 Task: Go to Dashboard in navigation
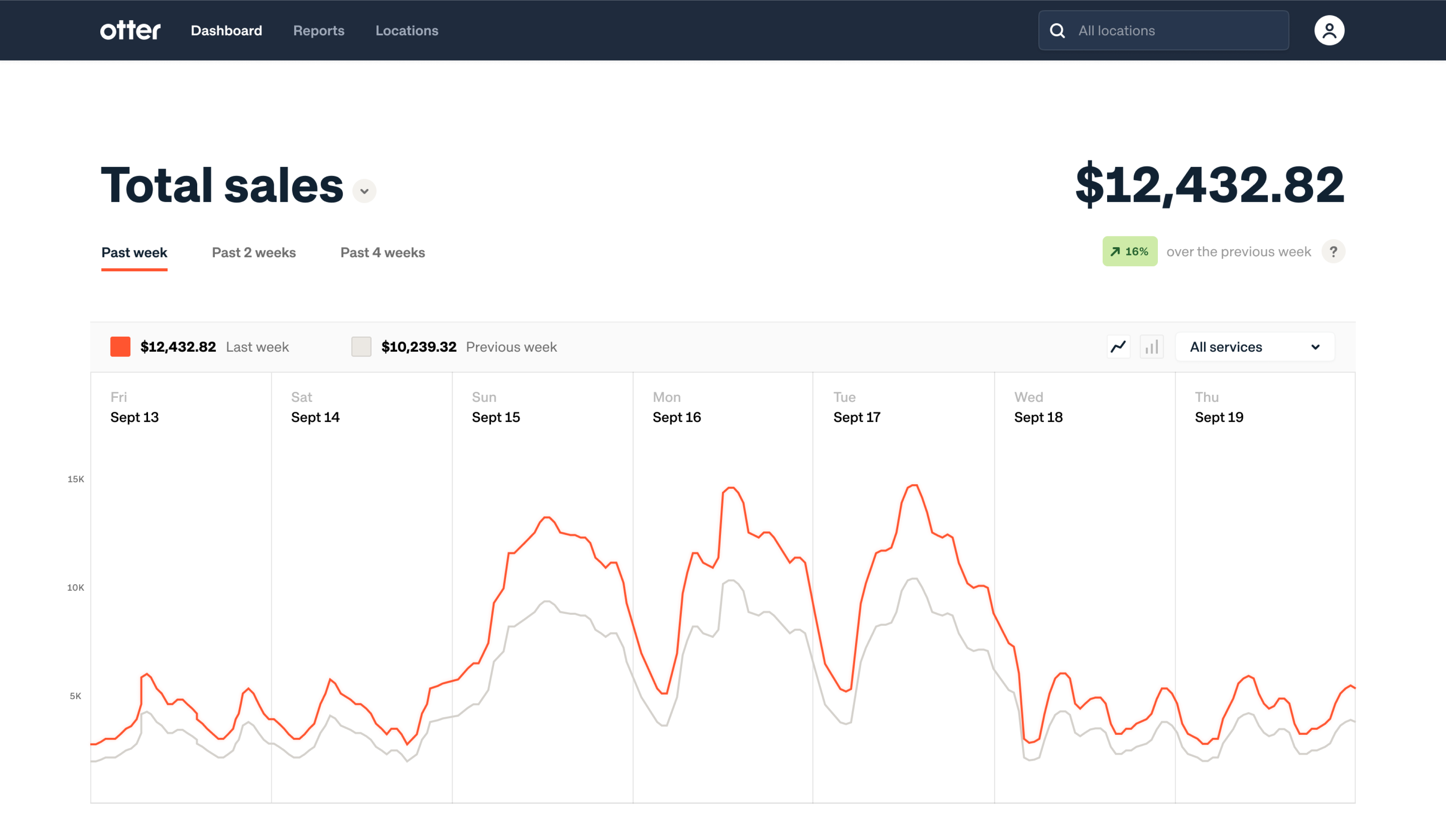click(226, 30)
